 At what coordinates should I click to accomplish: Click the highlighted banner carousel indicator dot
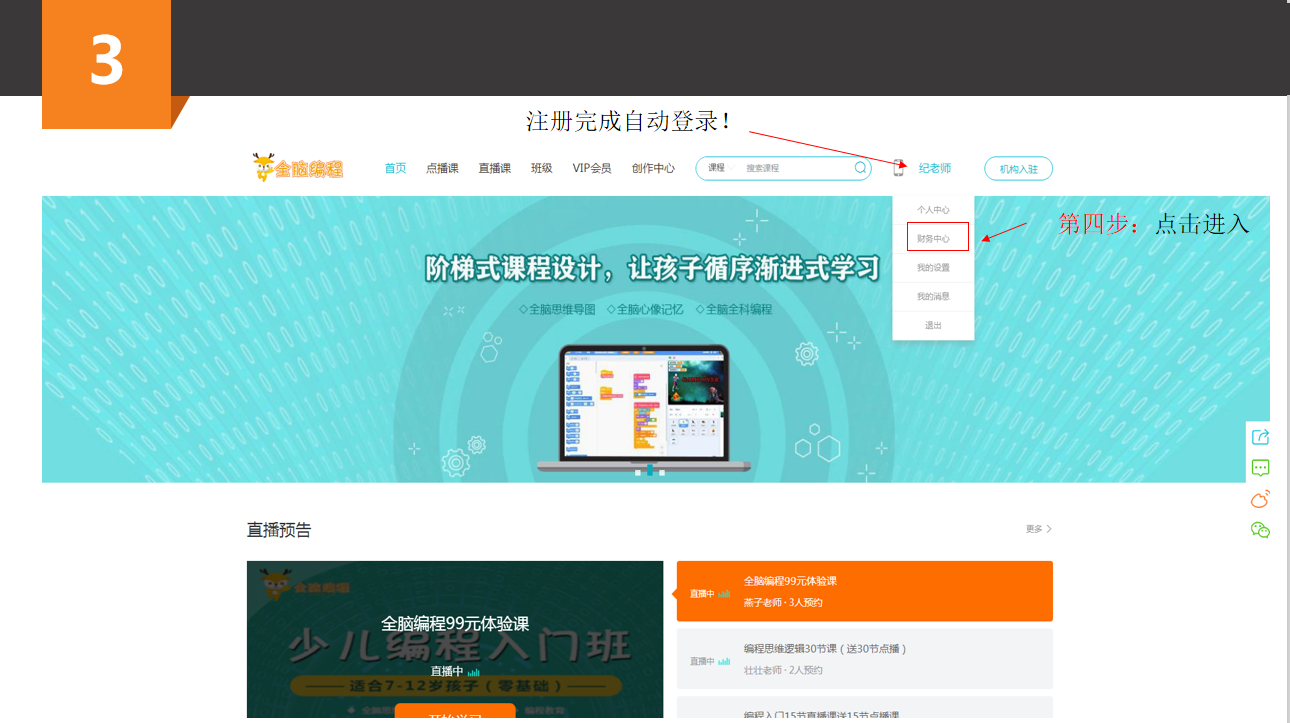pyautogui.click(x=649, y=472)
